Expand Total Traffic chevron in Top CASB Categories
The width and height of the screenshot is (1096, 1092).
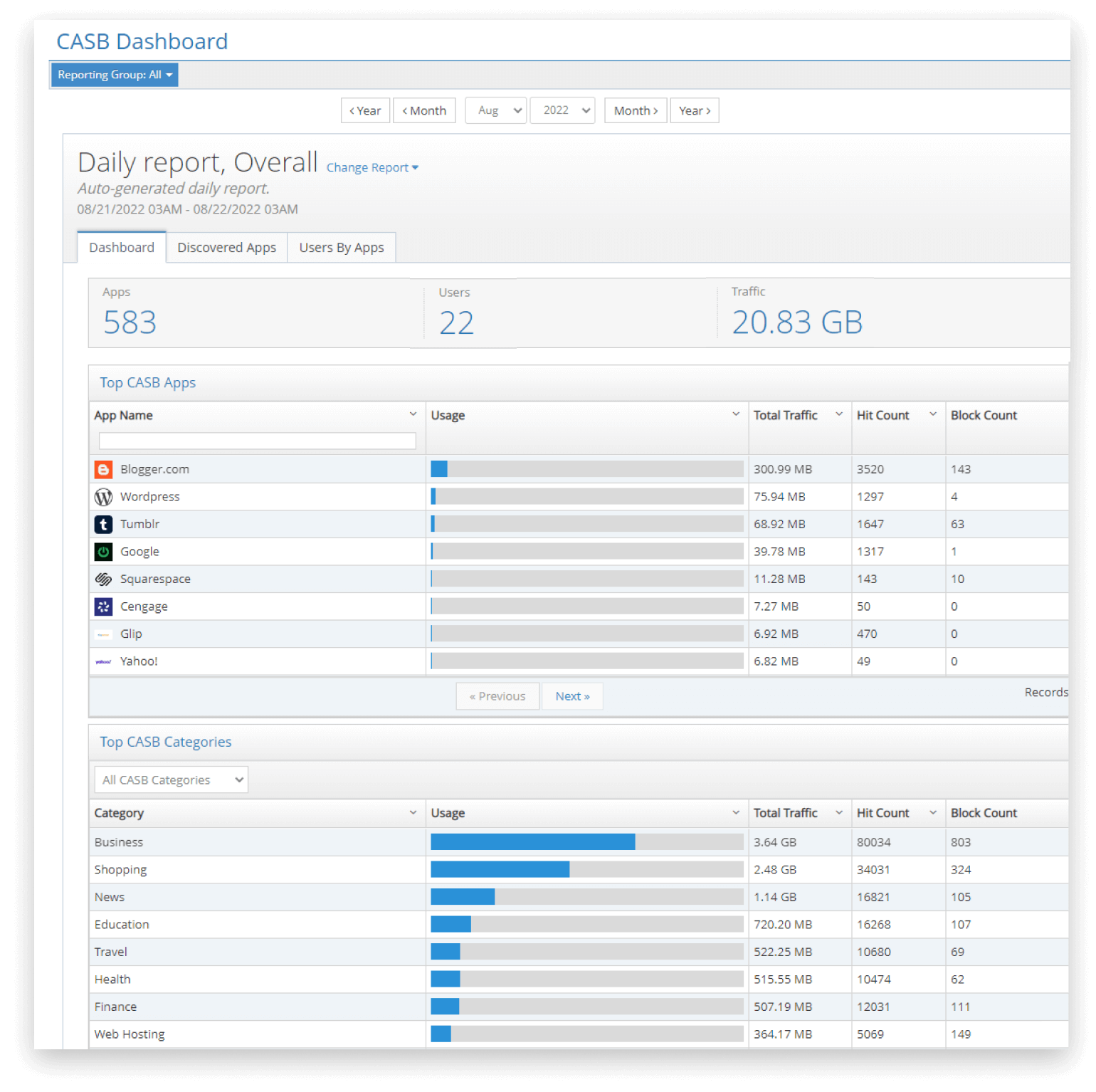click(839, 812)
